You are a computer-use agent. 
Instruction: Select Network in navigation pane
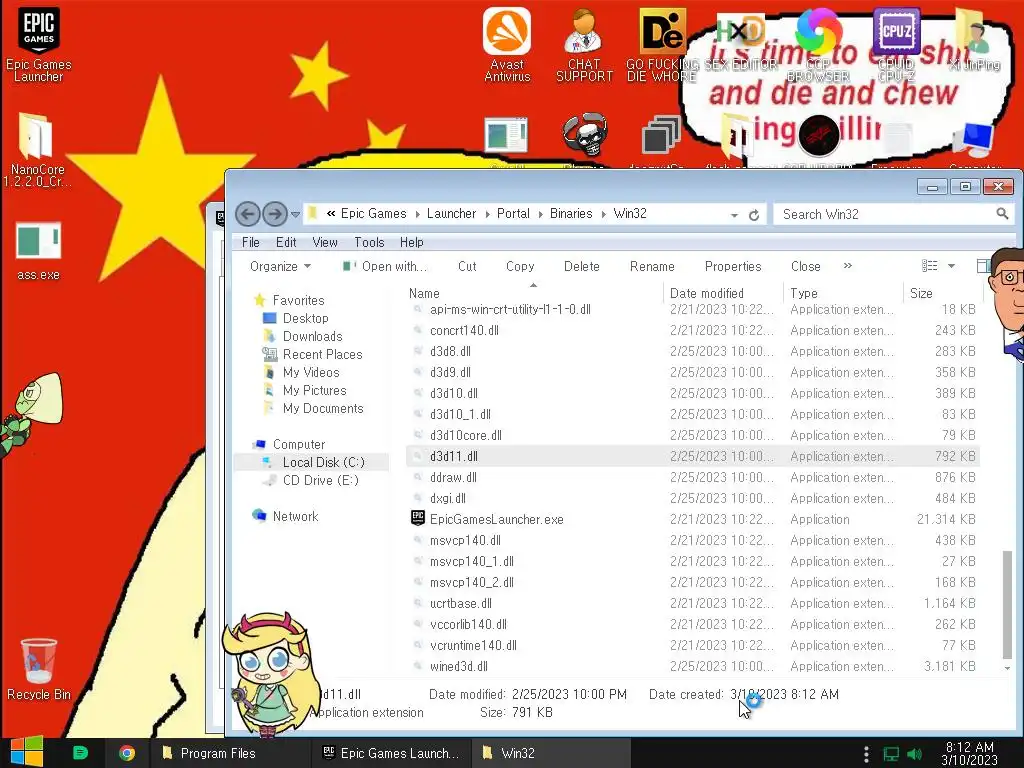[x=295, y=517]
